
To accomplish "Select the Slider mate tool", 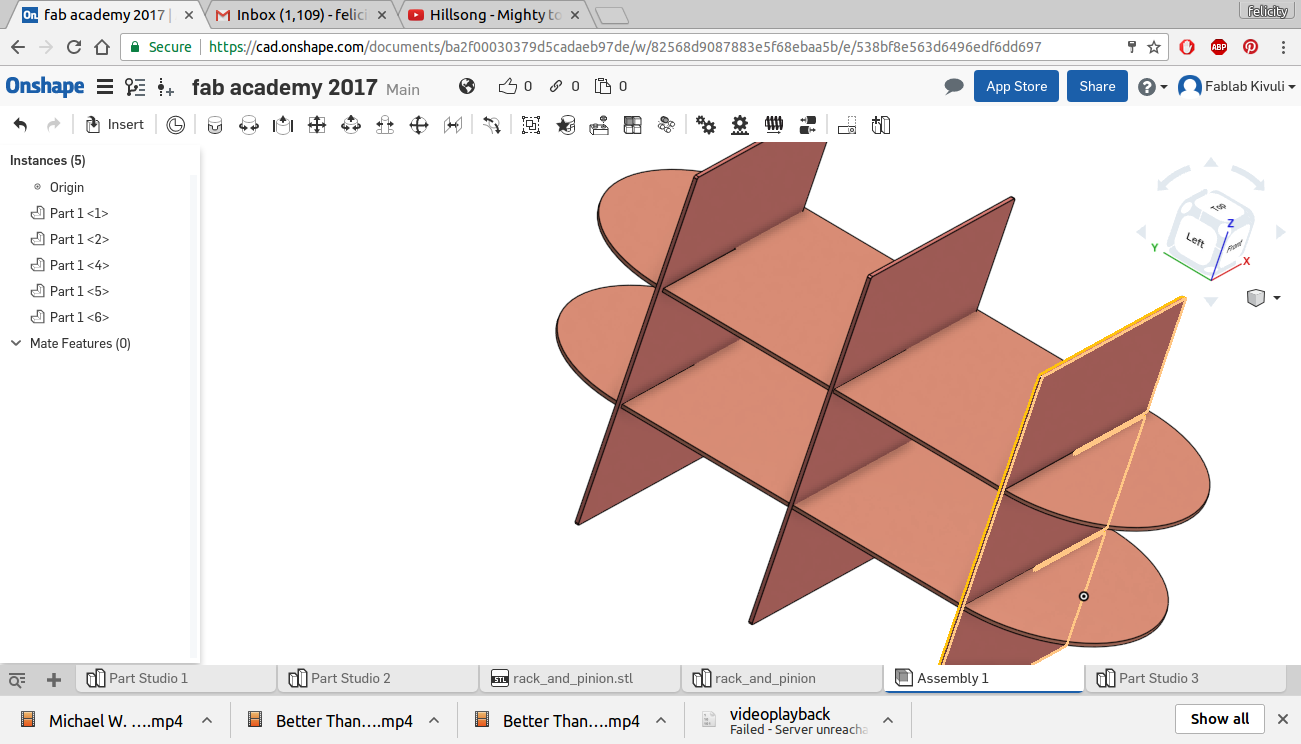I will click(283, 125).
